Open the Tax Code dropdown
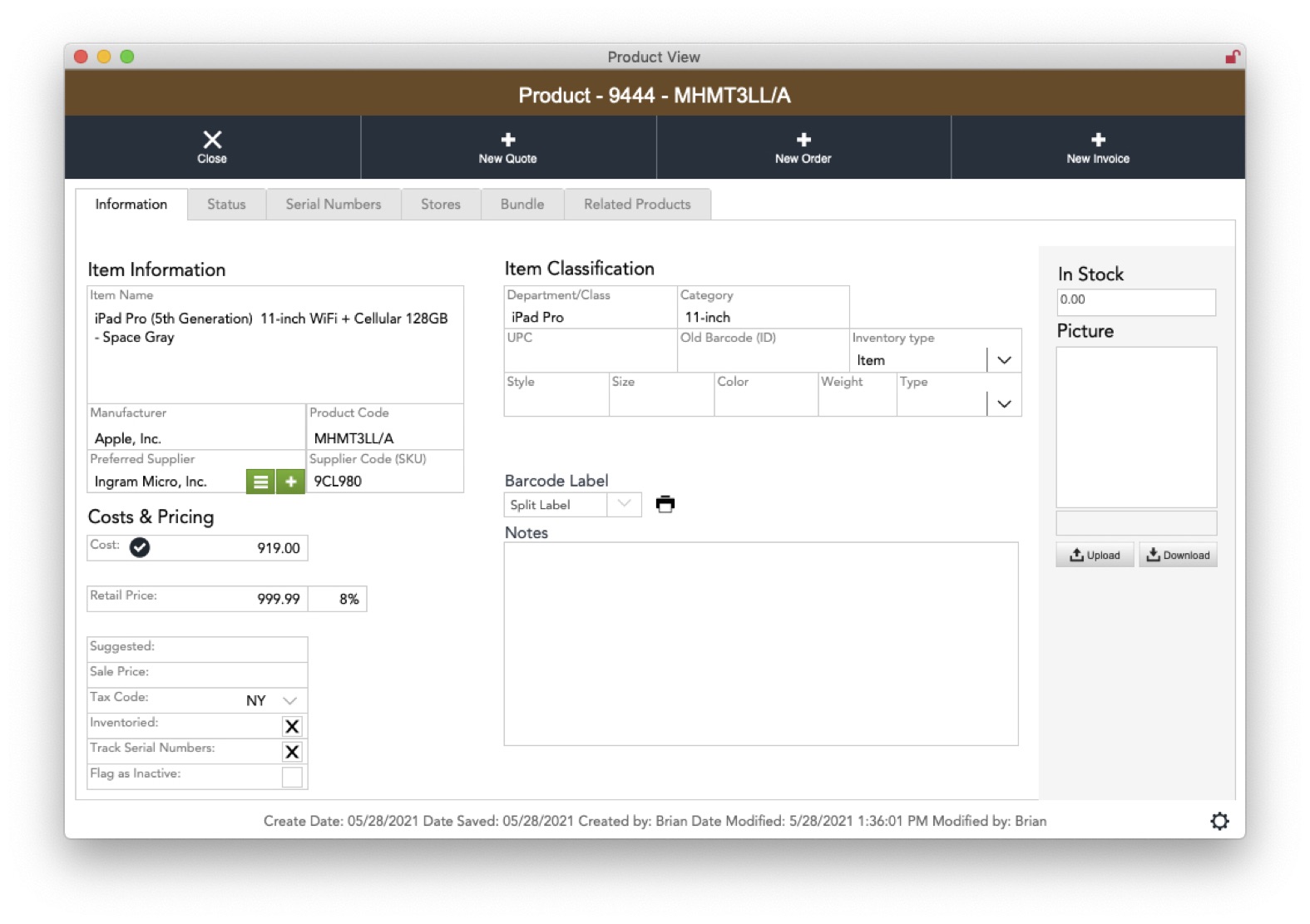The width and height of the screenshot is (1310, 924). pyautogui.click(x=289, y=700)
